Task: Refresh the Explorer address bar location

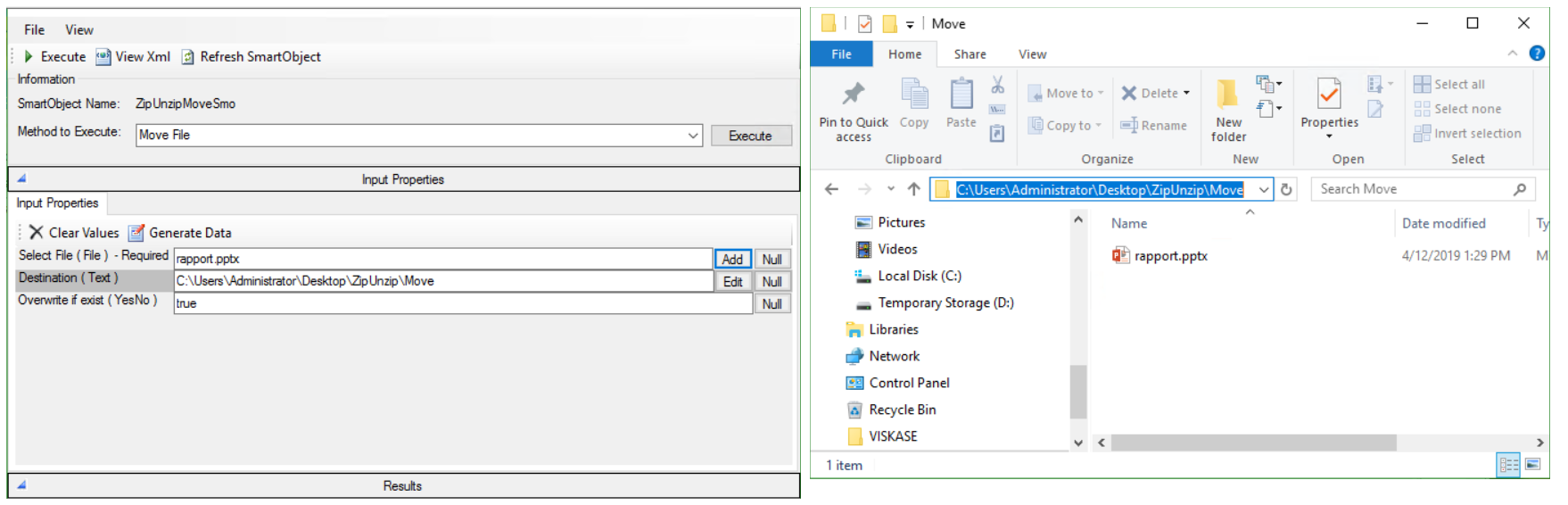Action: click(1286, 189)
